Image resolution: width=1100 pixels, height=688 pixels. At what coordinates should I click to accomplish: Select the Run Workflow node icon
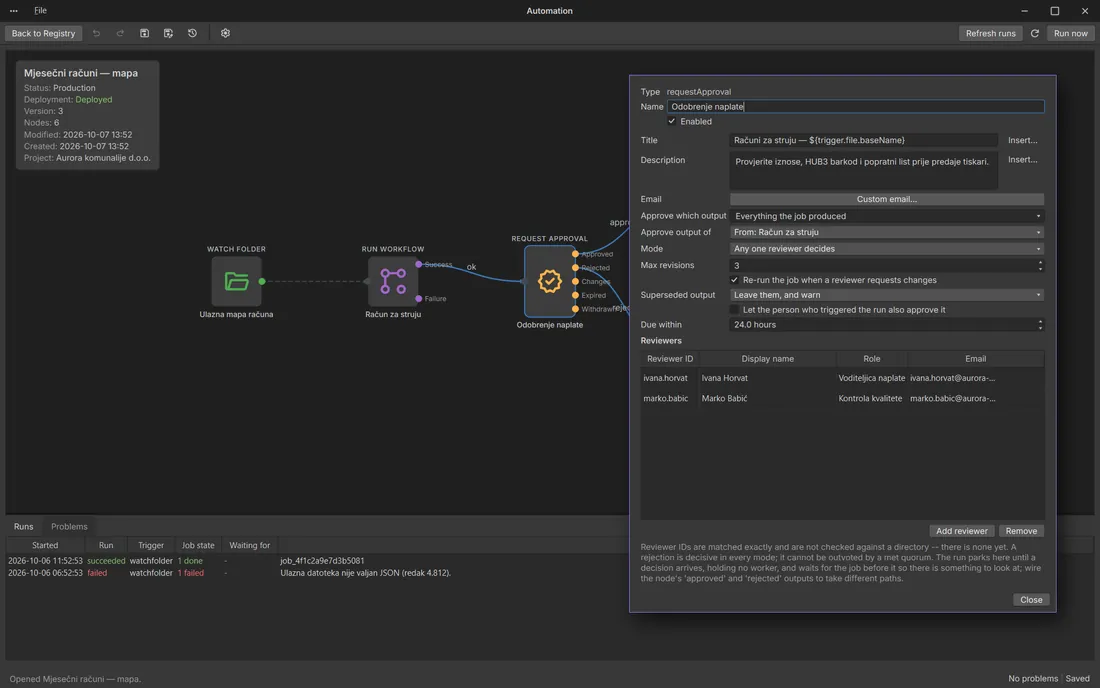[x=393, y=281]
